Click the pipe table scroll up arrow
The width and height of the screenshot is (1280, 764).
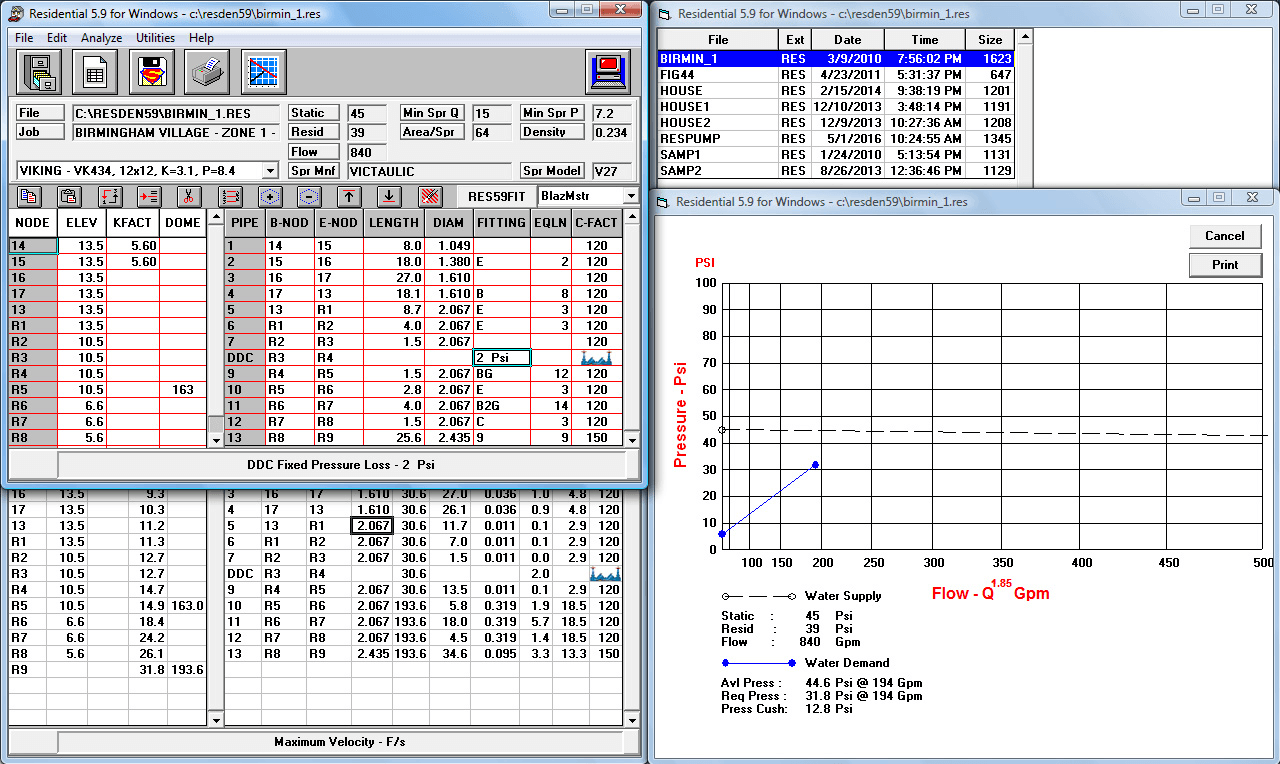(631, 219)
